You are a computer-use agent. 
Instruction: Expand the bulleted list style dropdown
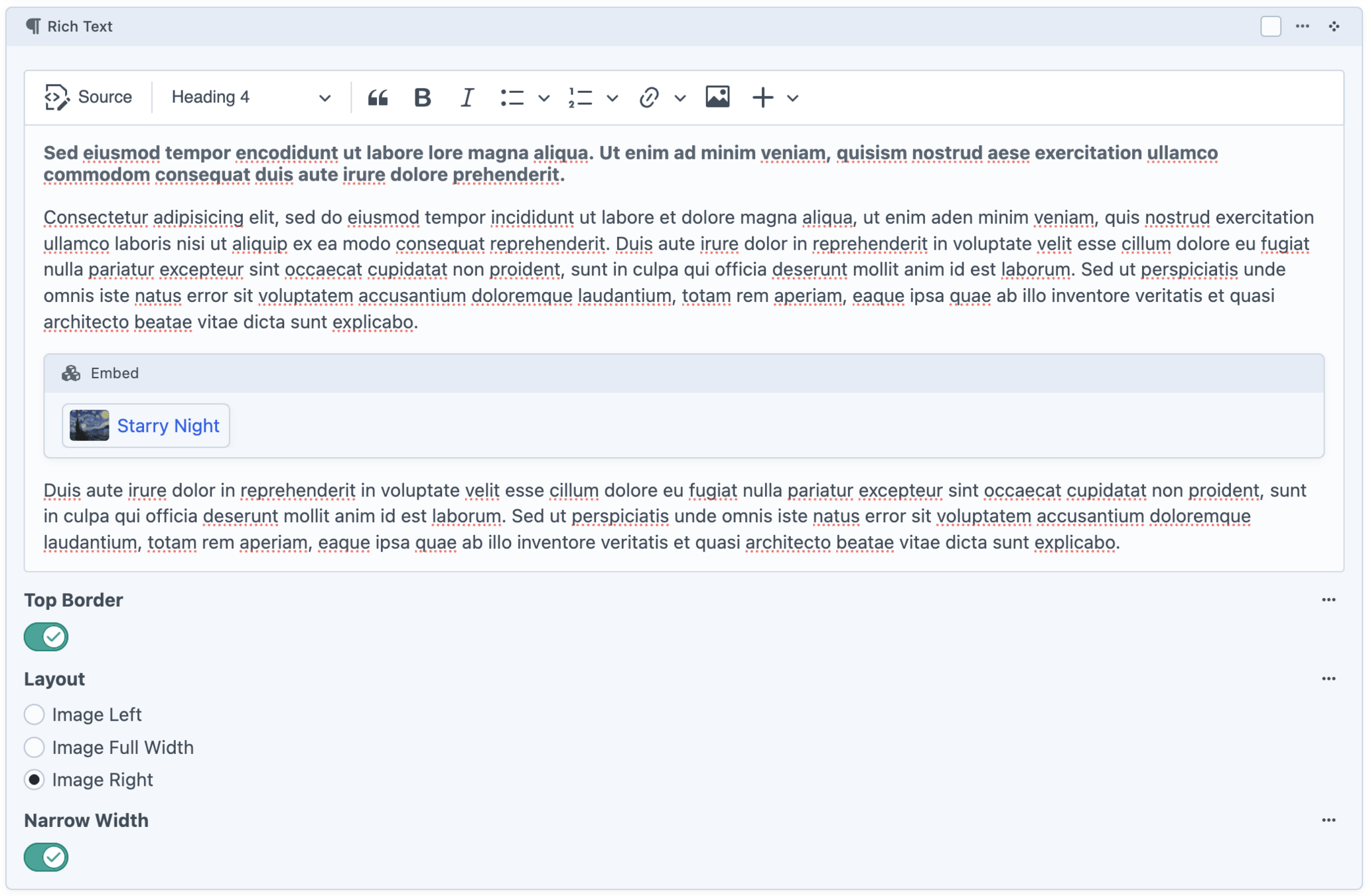tap(544, 98)
